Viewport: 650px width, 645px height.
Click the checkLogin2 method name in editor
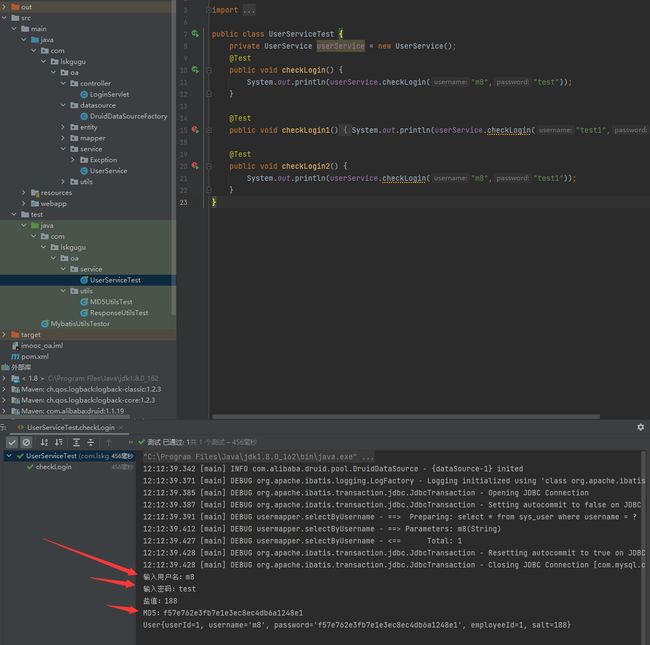pyautogui.click(x=306, y=166)
